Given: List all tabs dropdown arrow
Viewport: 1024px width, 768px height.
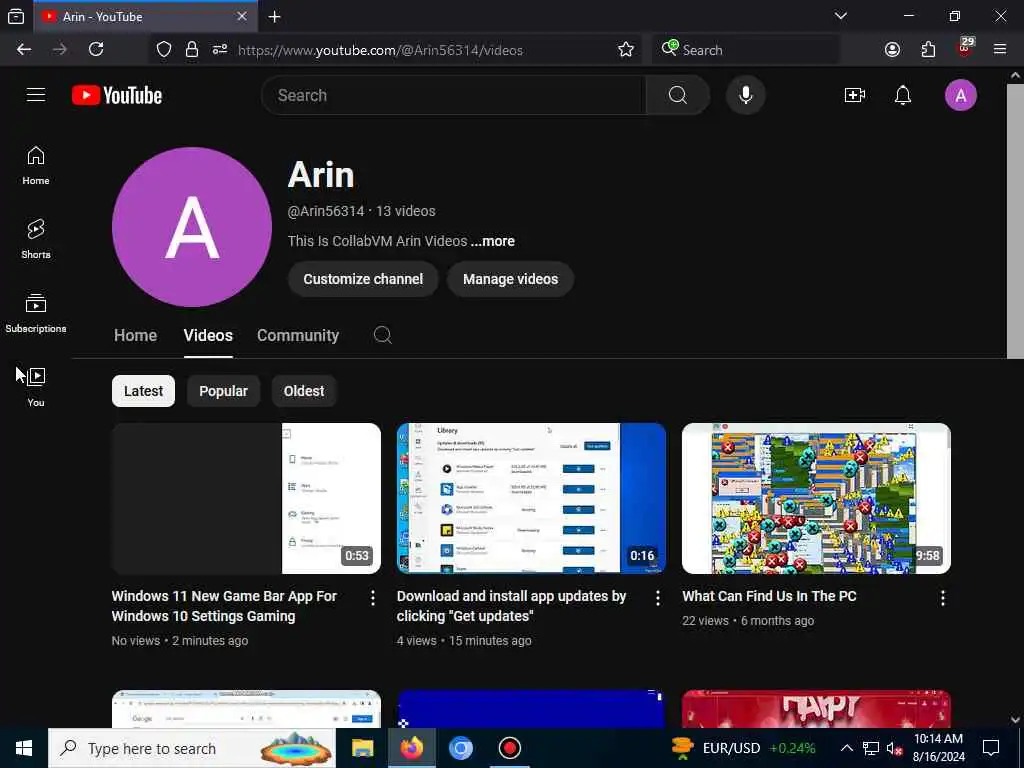Looking at the screenshot, I should tap(840, 16).
